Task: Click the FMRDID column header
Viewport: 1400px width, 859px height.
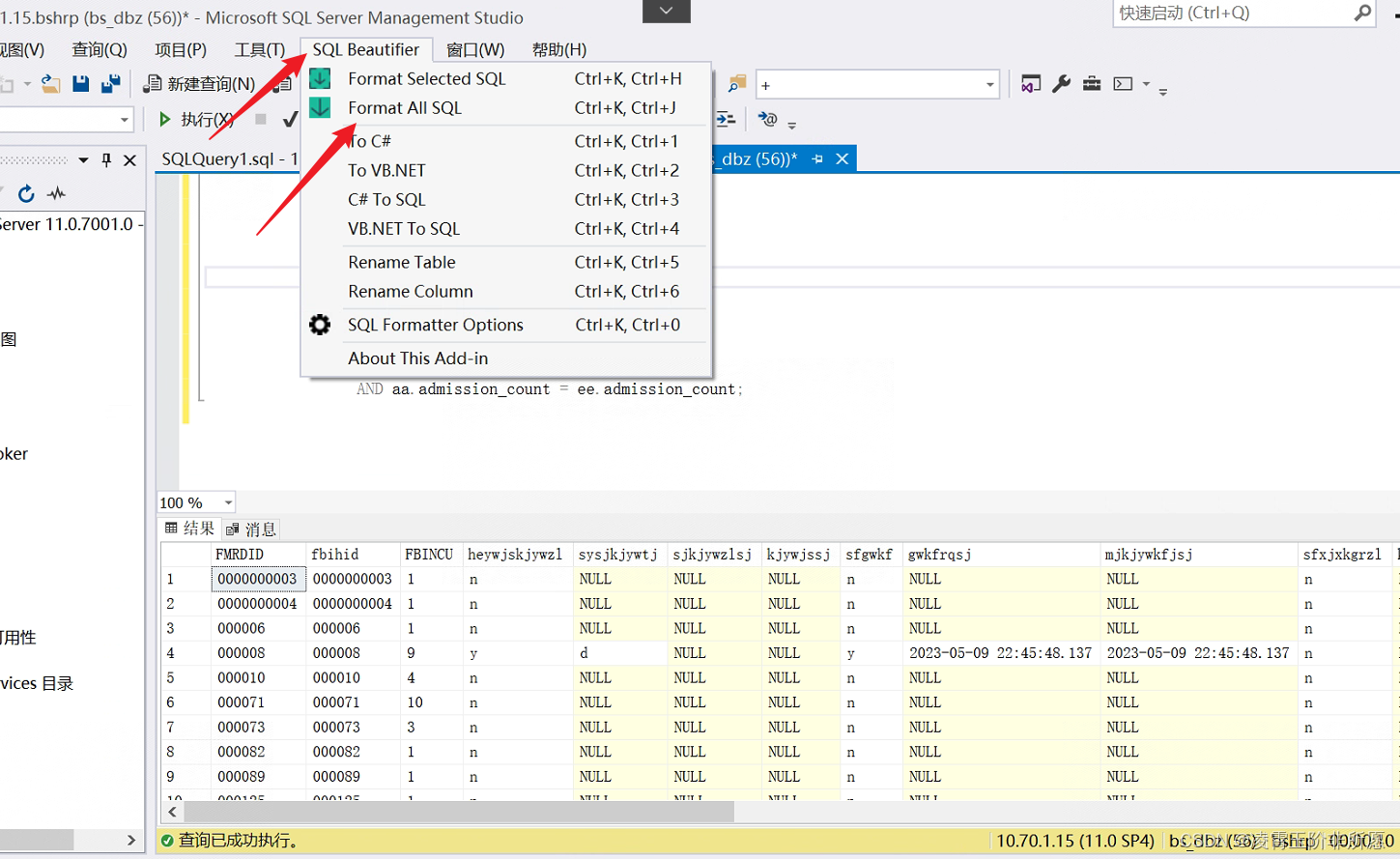Action: coord(258,554)
